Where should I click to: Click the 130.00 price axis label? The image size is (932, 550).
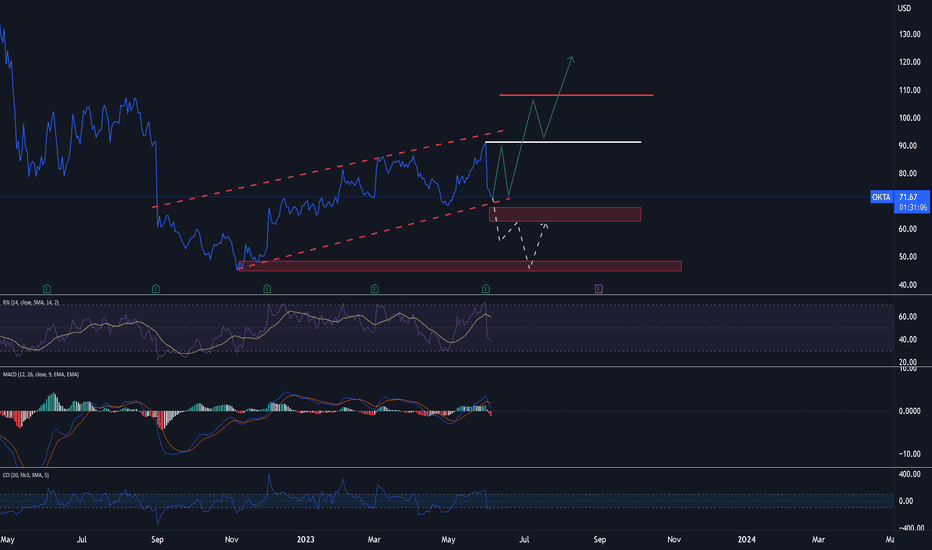coord(909,34)
